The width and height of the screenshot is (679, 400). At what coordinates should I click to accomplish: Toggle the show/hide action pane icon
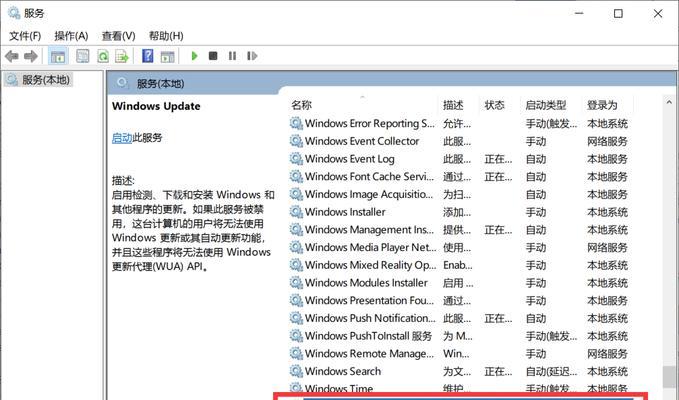coord(167,56)
